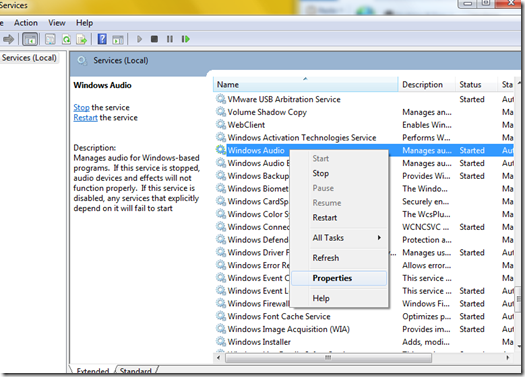This screenshot has height=377, width=525.
Task: Select Windows Activation Technologies Service
Action: tap(364, 137)
